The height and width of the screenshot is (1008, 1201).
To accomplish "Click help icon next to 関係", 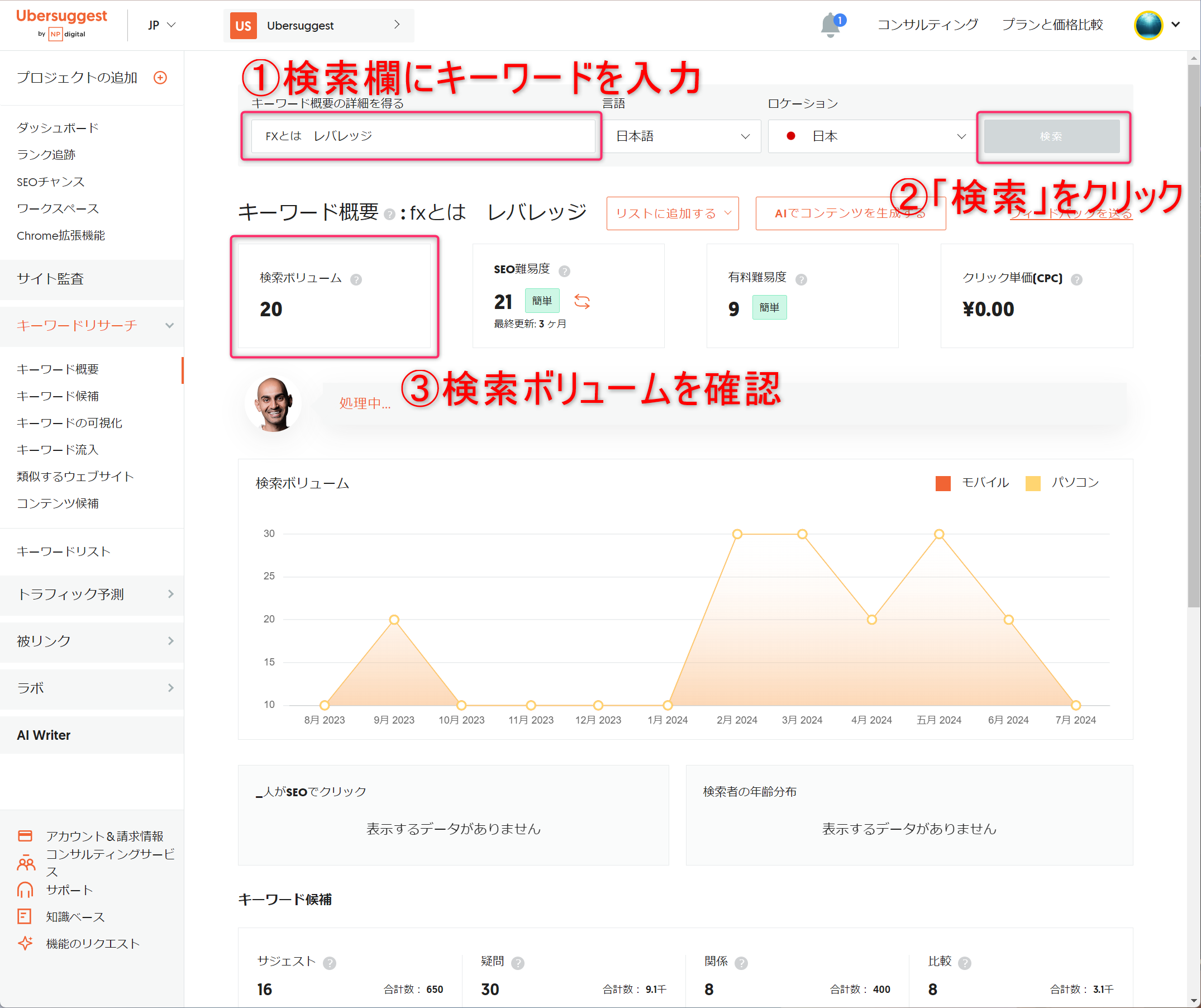I will (741, 963).
